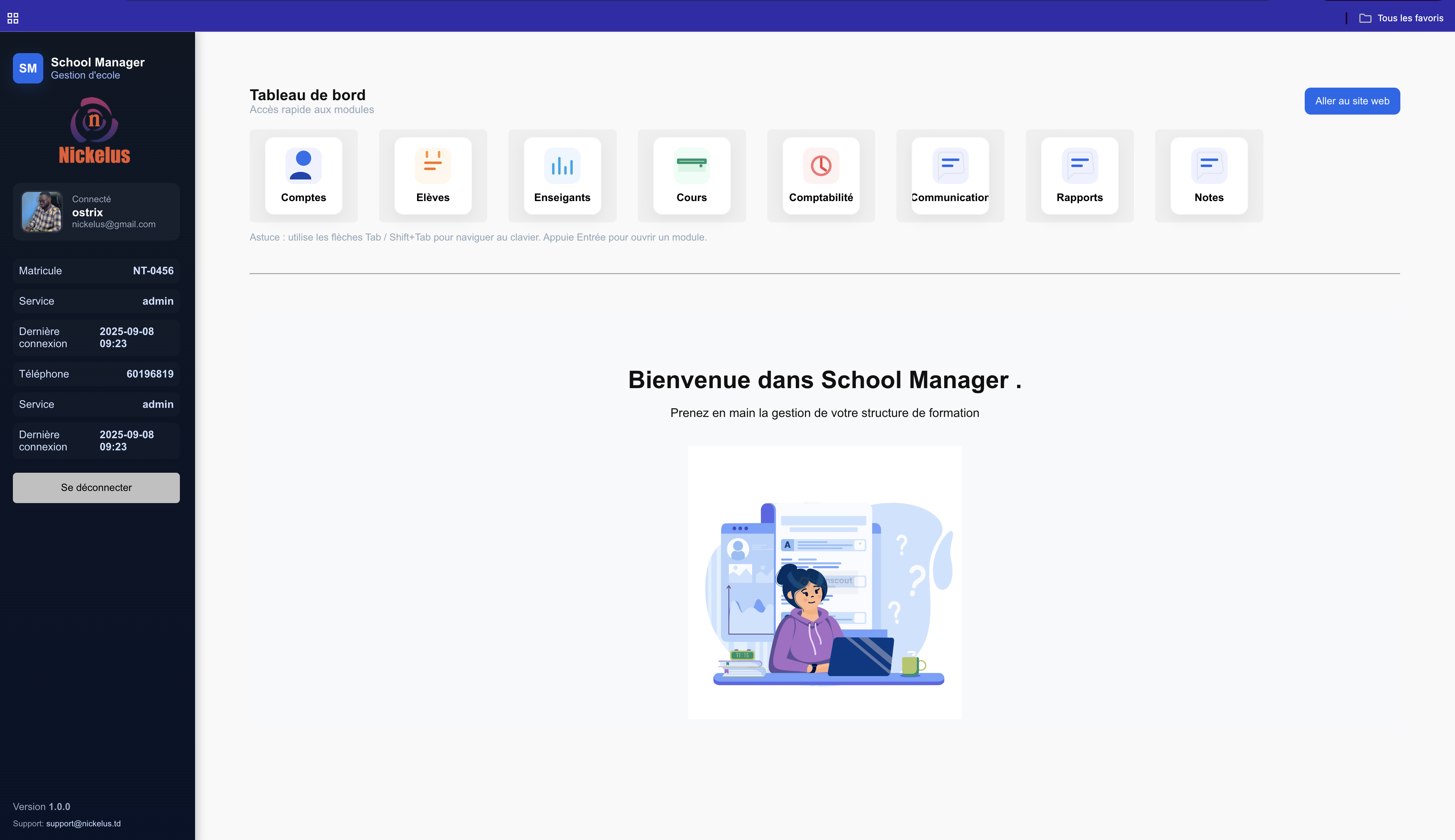Click Aller au site web button
The image size is (1455, 840).
click(1352, 101)
